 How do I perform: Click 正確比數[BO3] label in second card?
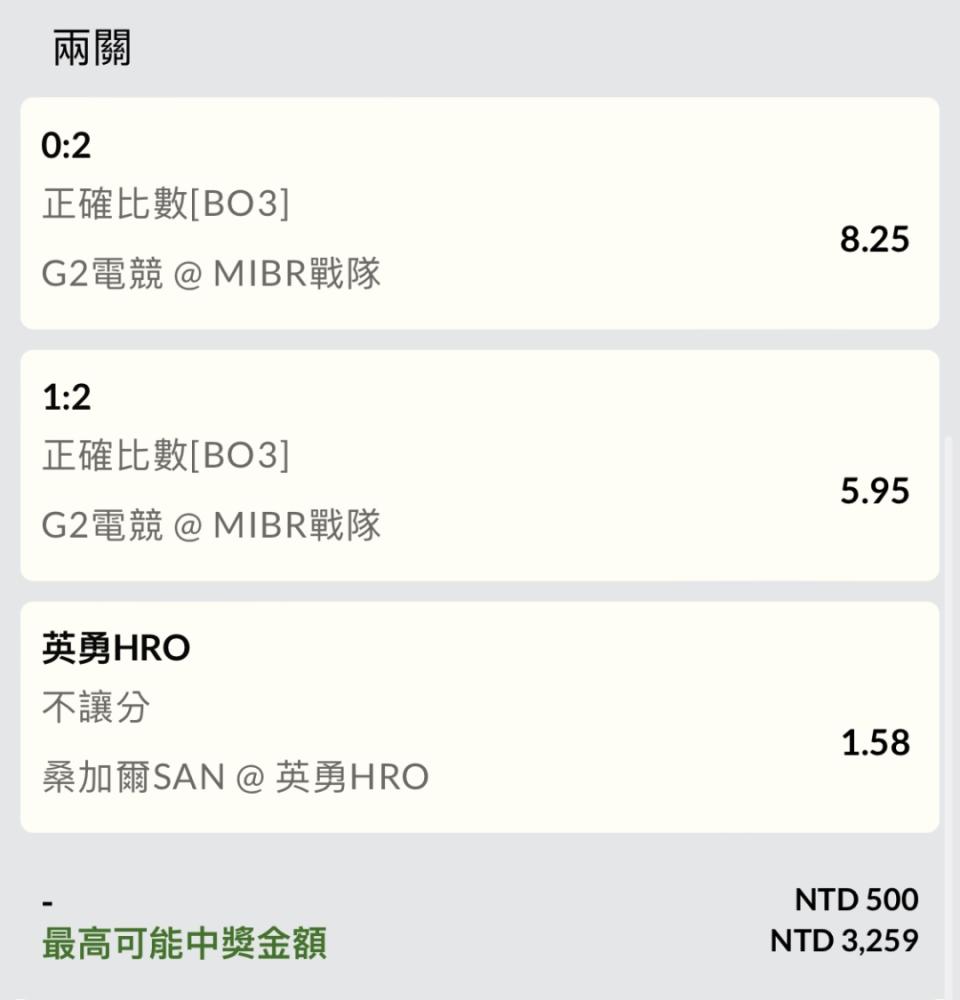(x=166, y=455)
